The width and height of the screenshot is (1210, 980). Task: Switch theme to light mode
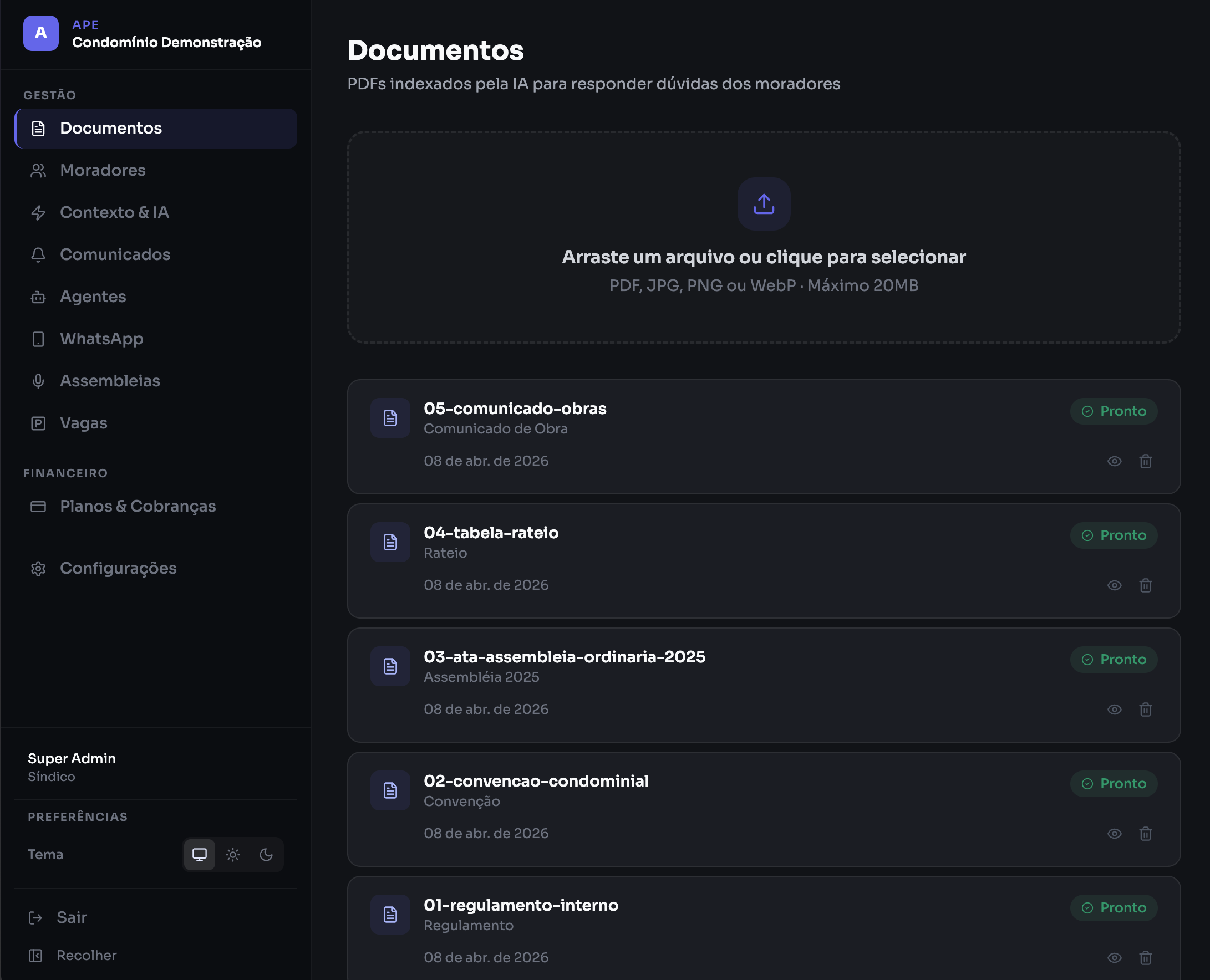[233, 855]
